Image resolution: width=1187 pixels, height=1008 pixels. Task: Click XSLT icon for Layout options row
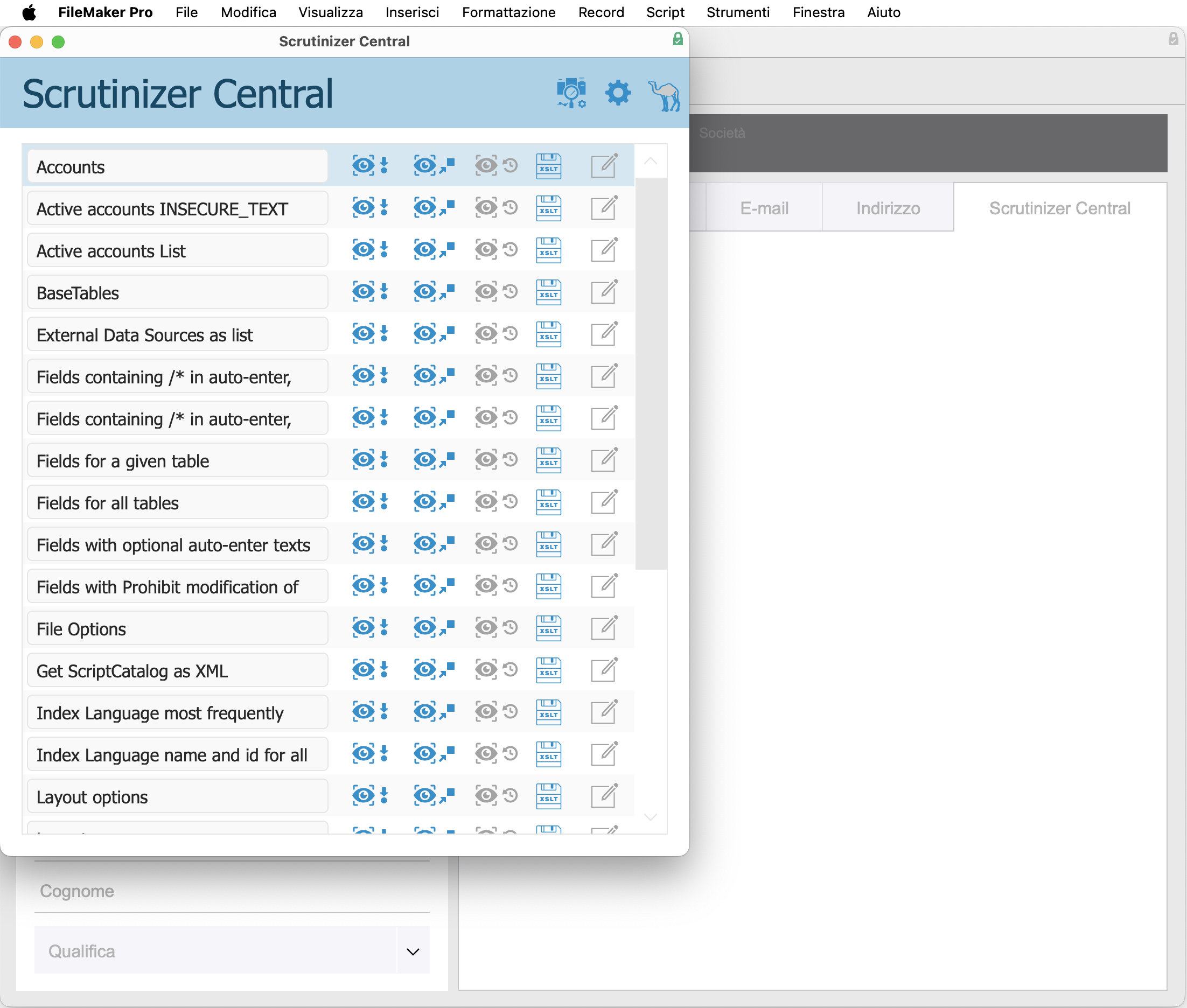pyautogui.click(x=549, y=796)
